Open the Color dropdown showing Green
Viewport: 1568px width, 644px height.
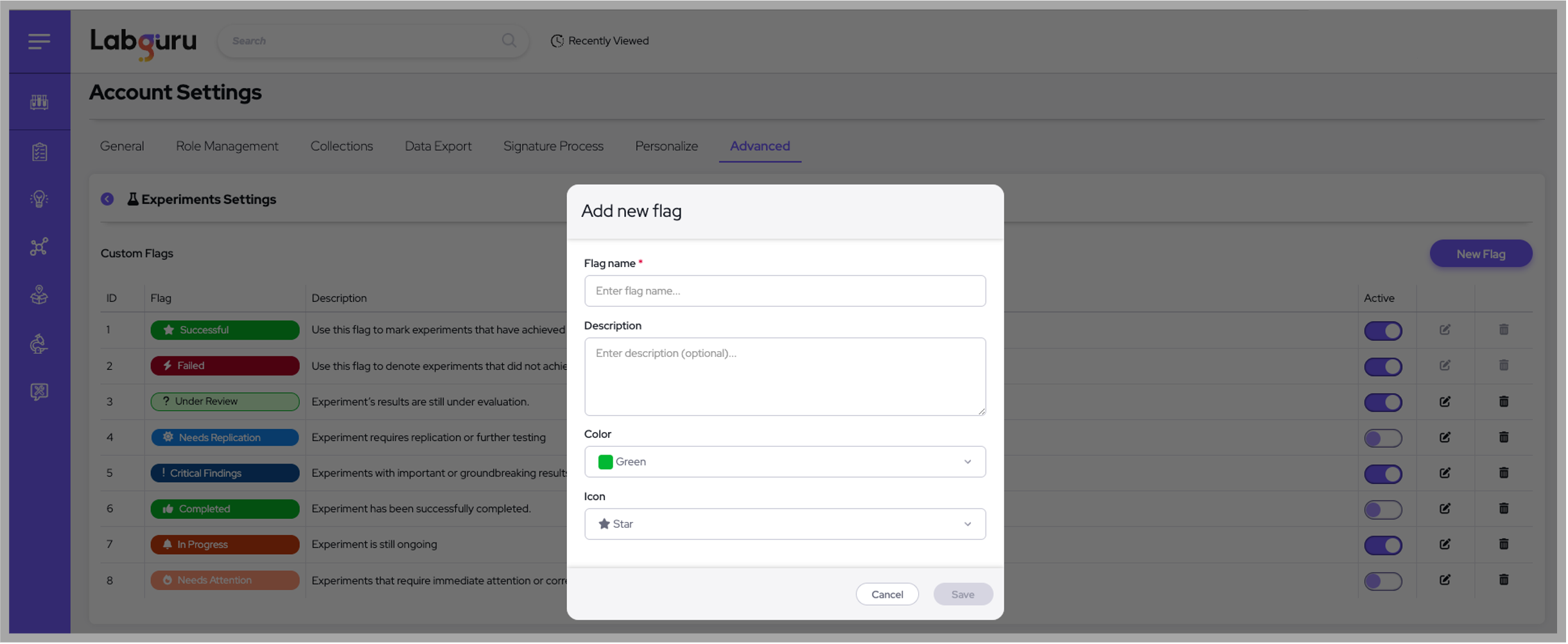tap(784, 462)
